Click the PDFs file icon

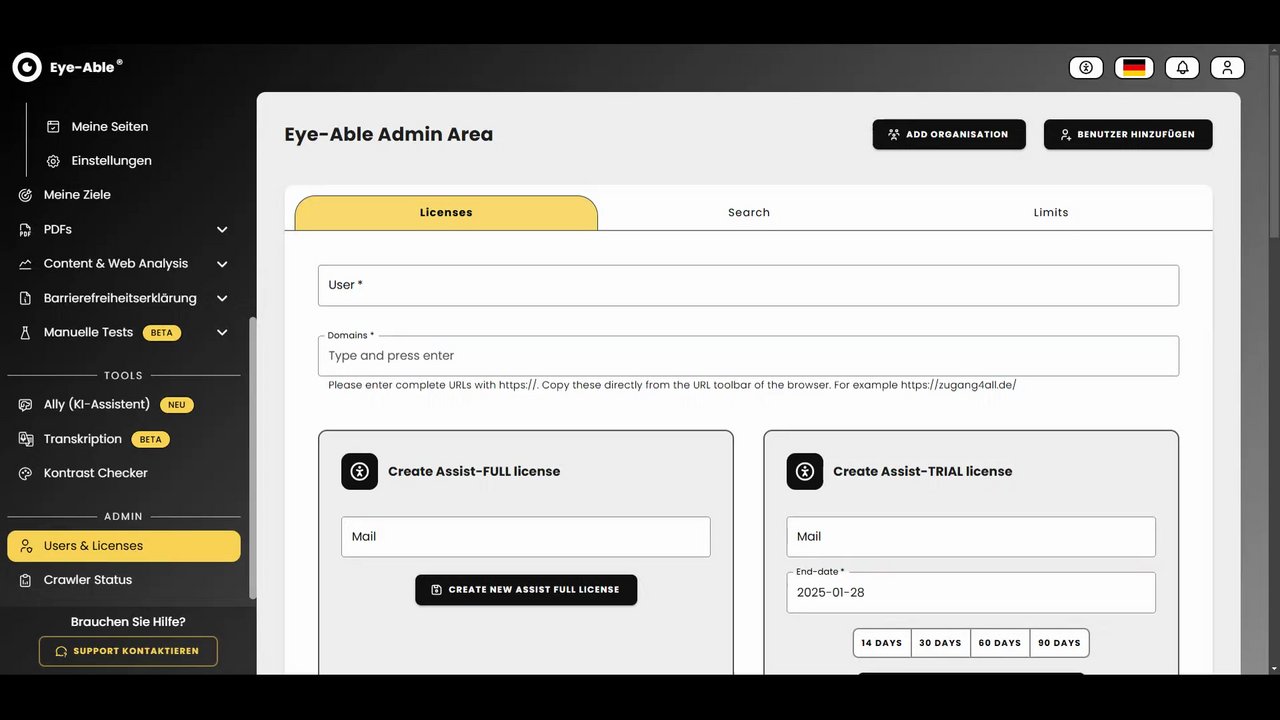[26, 229]
